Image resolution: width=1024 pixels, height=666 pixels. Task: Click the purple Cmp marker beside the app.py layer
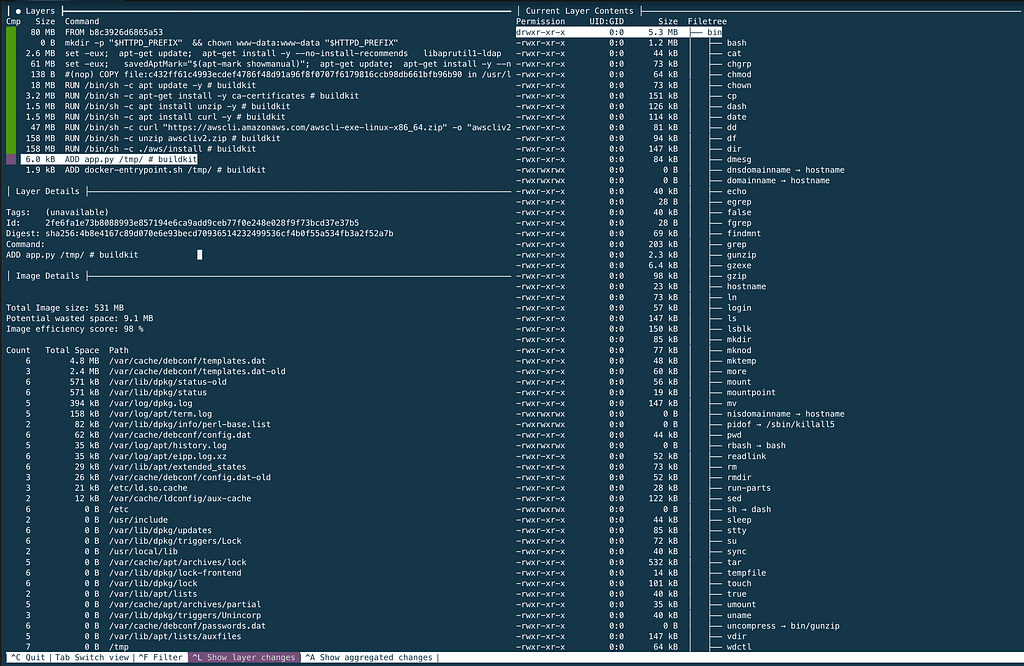click(11, 159)
